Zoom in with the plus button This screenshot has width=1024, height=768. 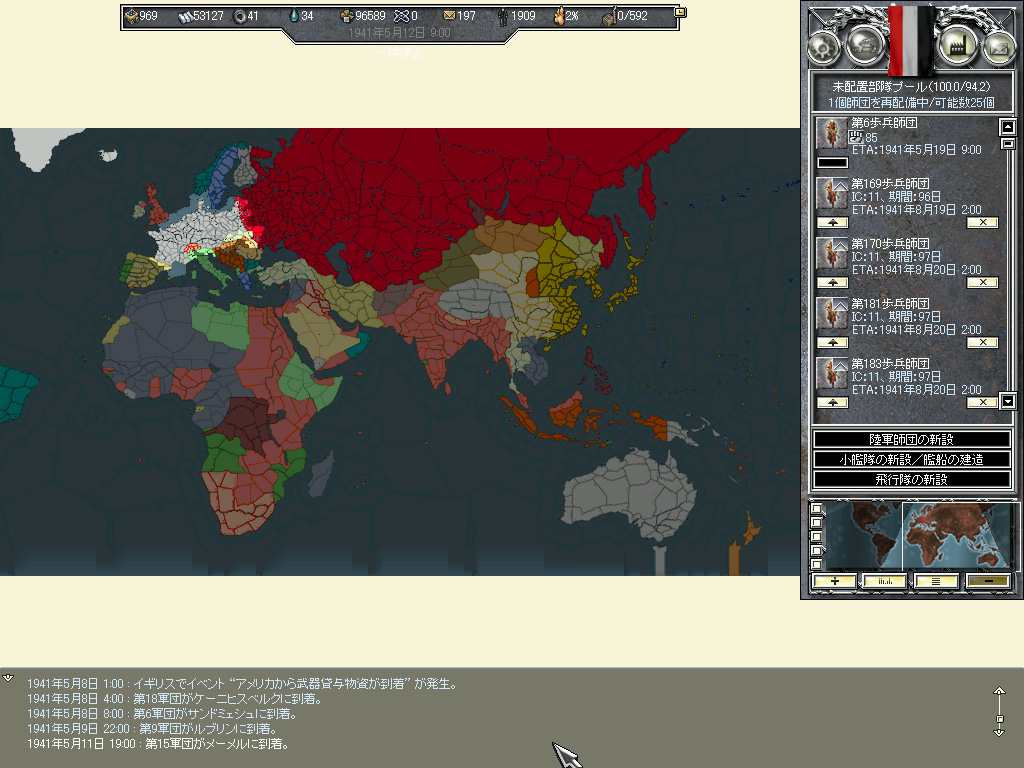coord(834,581)
